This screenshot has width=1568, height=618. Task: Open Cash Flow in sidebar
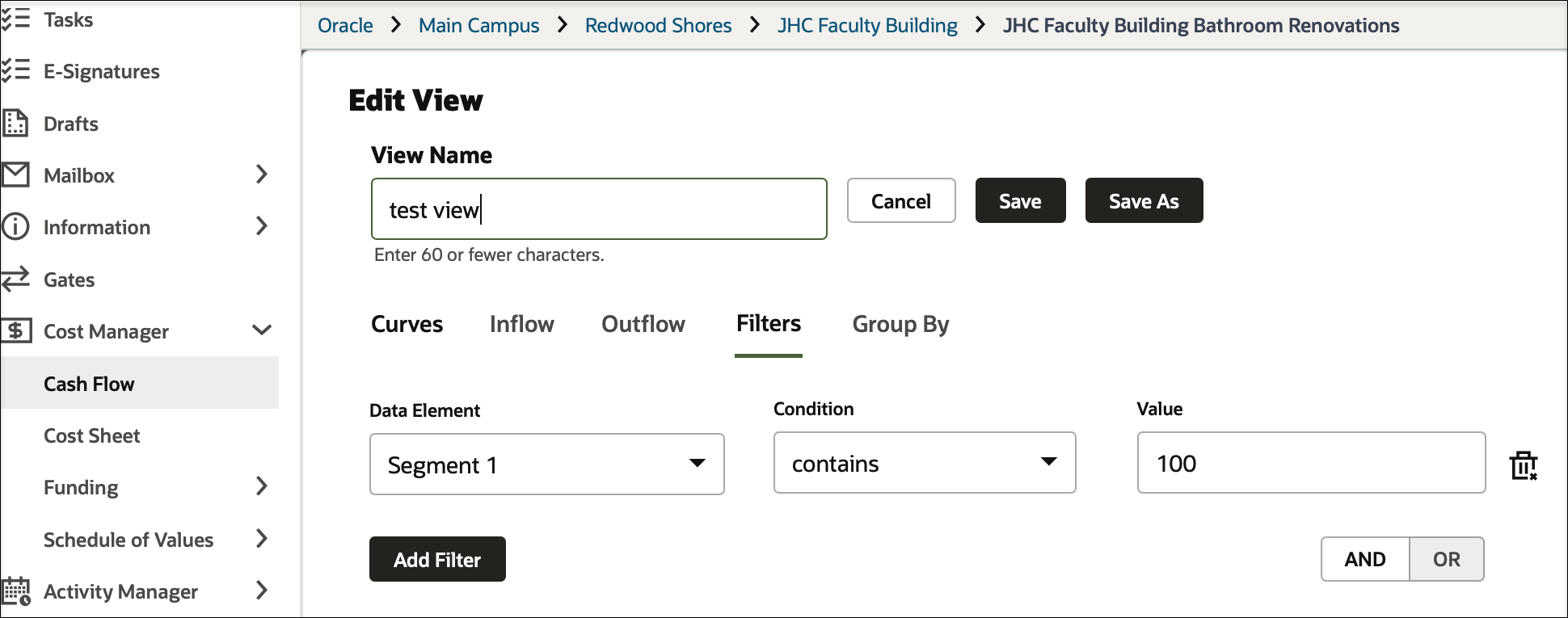tap(140, 383)
